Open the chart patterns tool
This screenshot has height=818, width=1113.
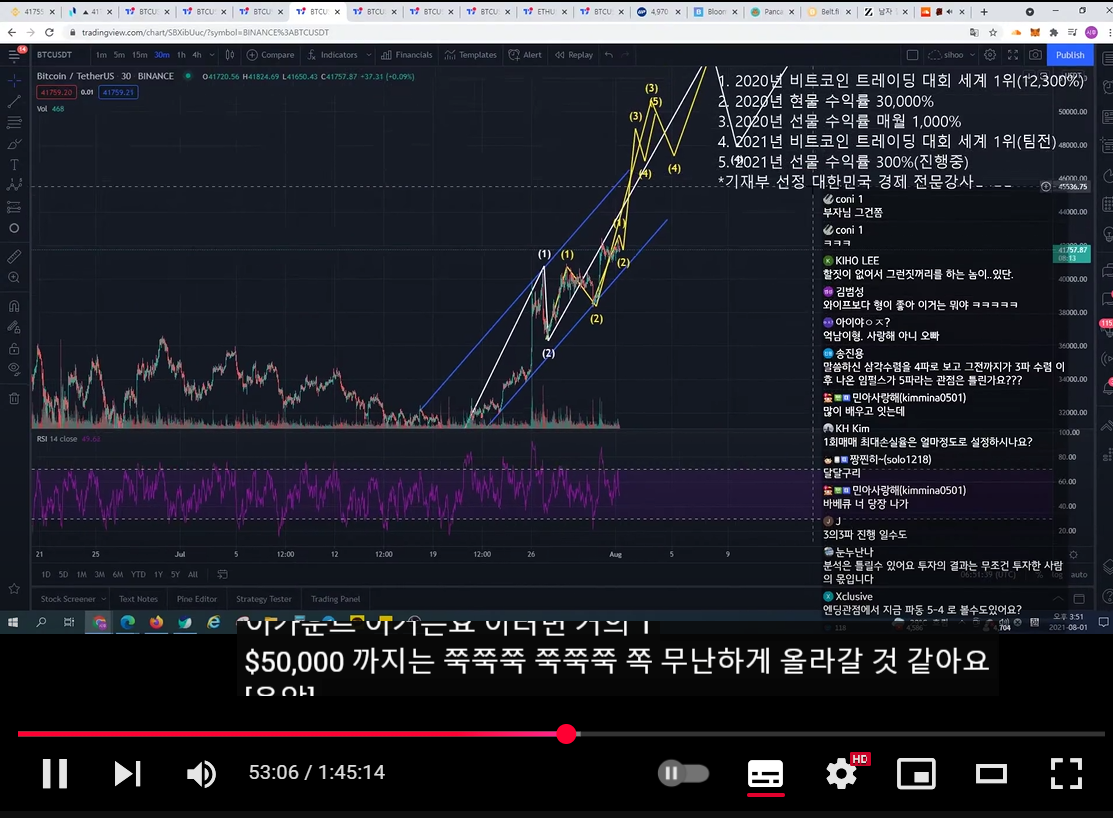[14, 185]
